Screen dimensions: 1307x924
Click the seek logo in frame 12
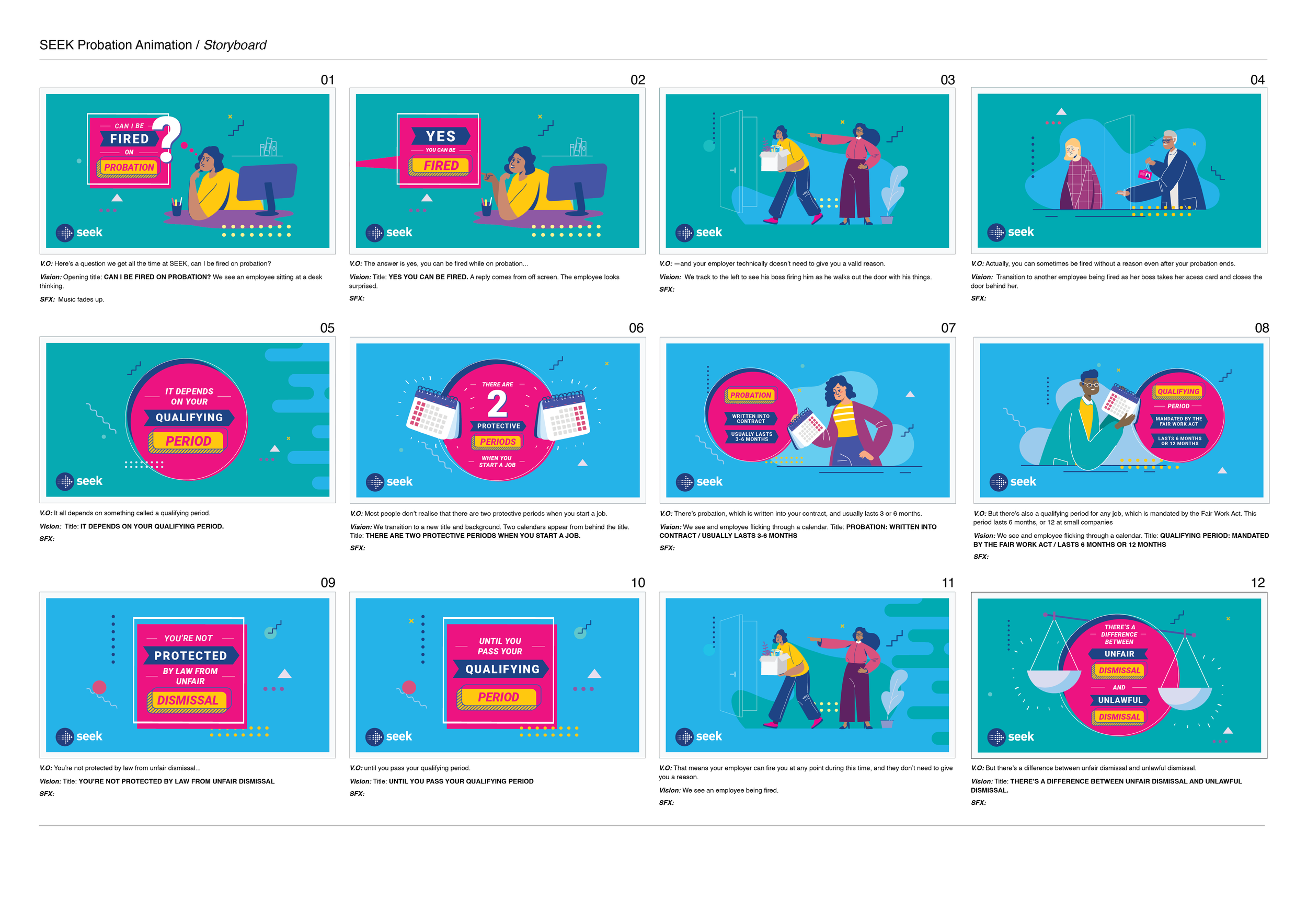(1011, 737)
